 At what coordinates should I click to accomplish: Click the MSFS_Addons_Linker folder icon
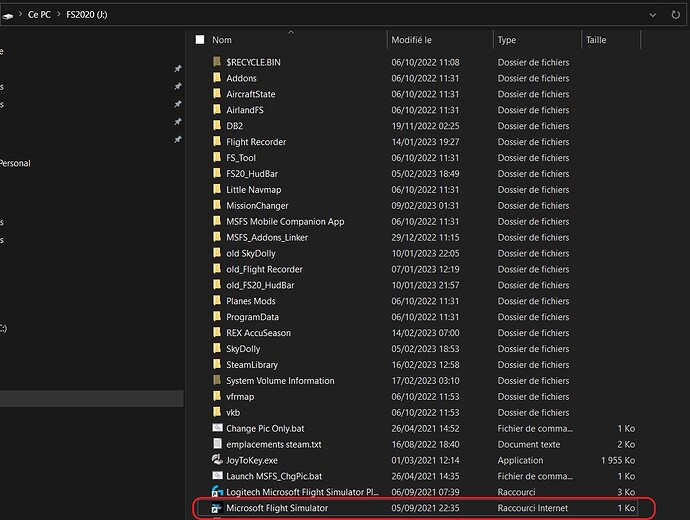pyautogui.click(x=217, y=237)
